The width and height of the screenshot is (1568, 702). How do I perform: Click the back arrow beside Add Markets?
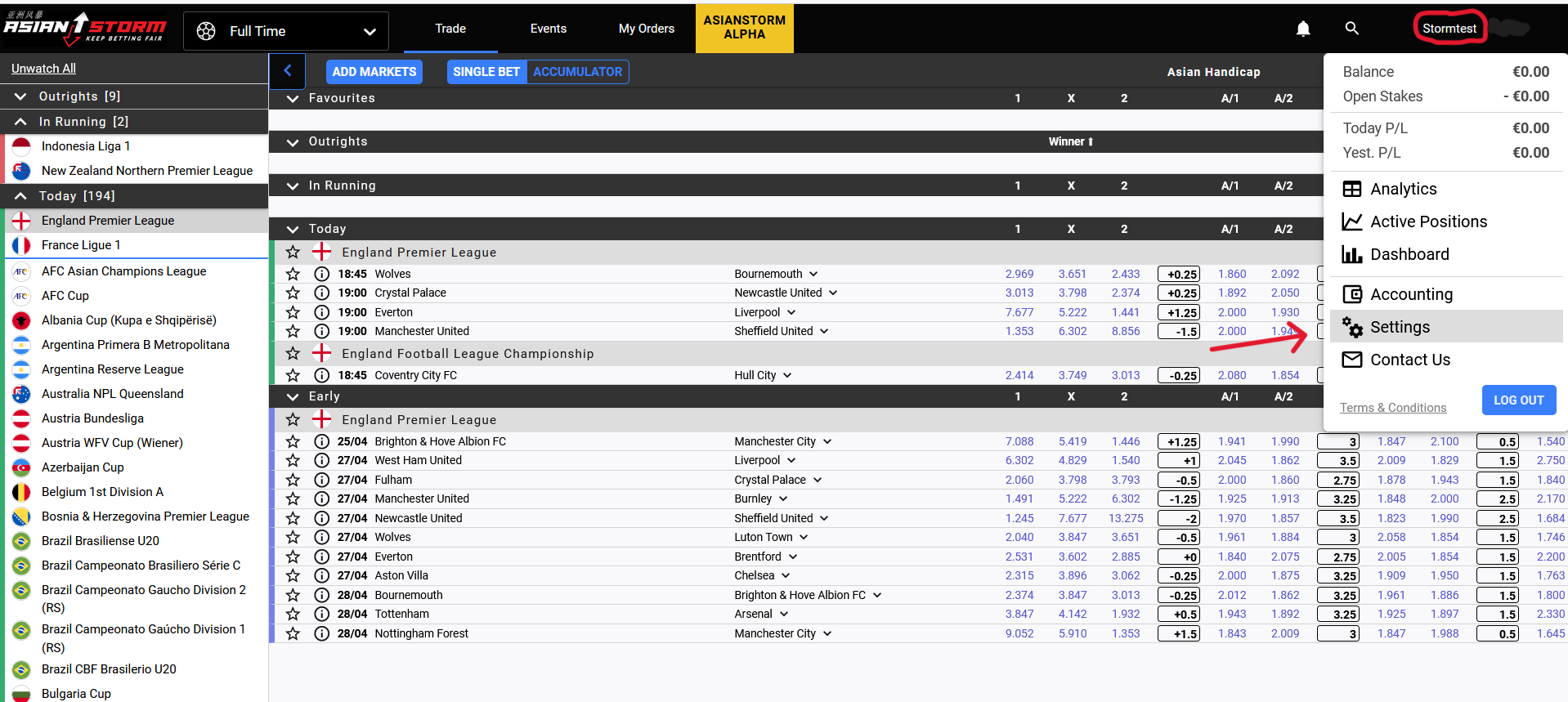(288, 71)
